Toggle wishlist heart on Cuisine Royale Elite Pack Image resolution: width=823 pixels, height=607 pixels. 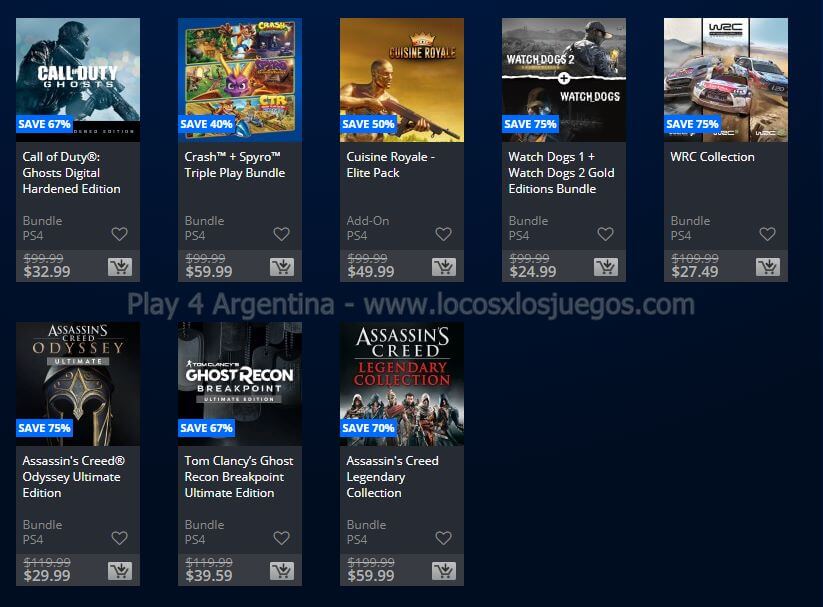(x=444, y=234)
